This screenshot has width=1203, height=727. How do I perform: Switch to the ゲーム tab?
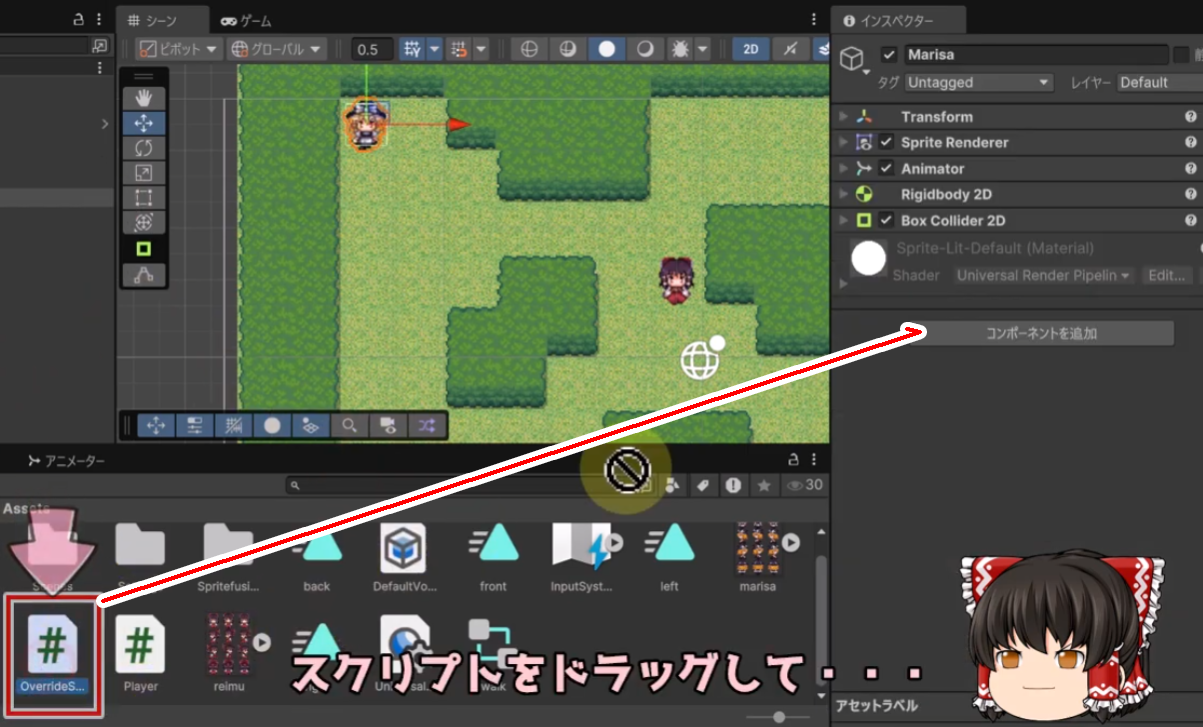247,20
